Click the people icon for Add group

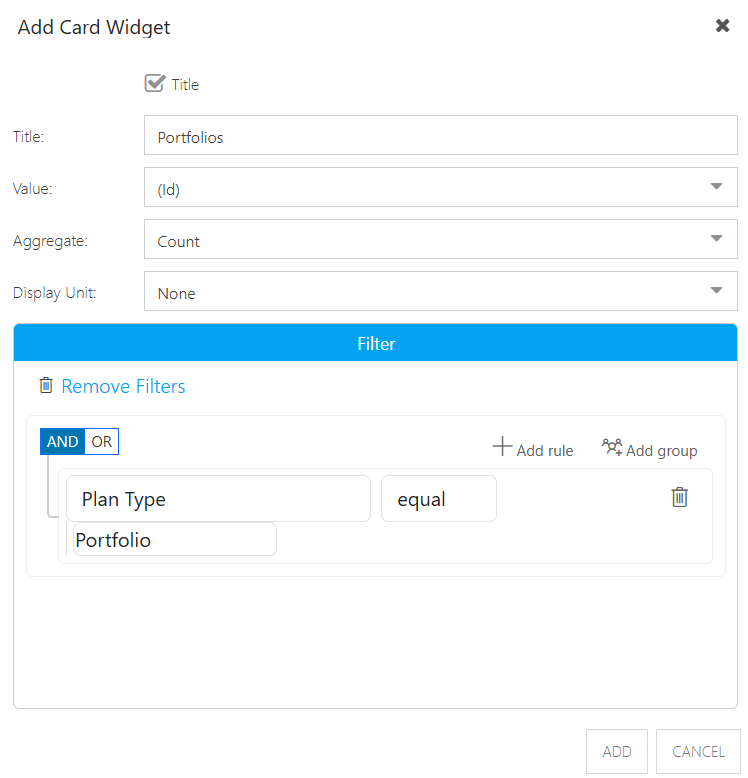pyautogui.click(x=612, y=447)
